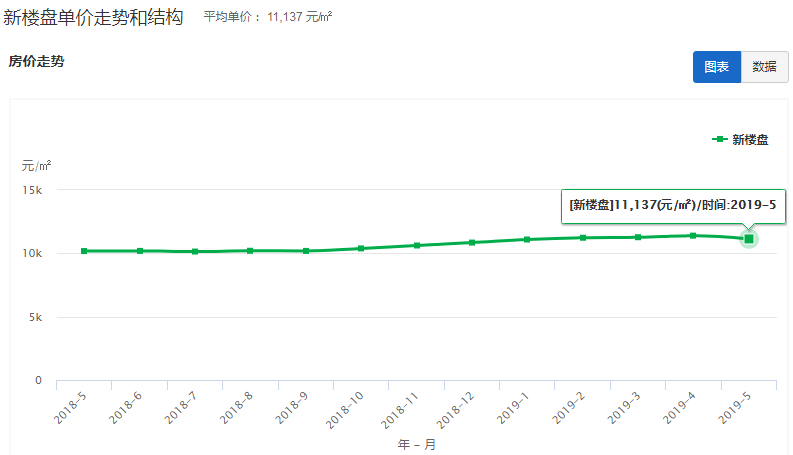
Task: Switch to the 图表 chart tab
Action: (x=717, y=67)
